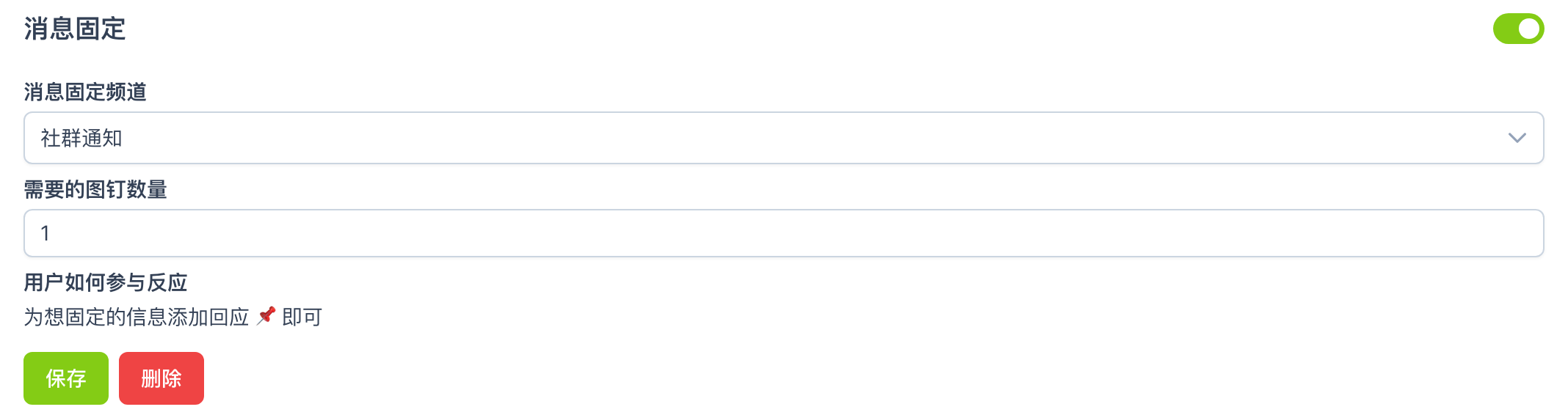Click the dropdown chevron arrow icon
1568x415 pixels.
1517,138
